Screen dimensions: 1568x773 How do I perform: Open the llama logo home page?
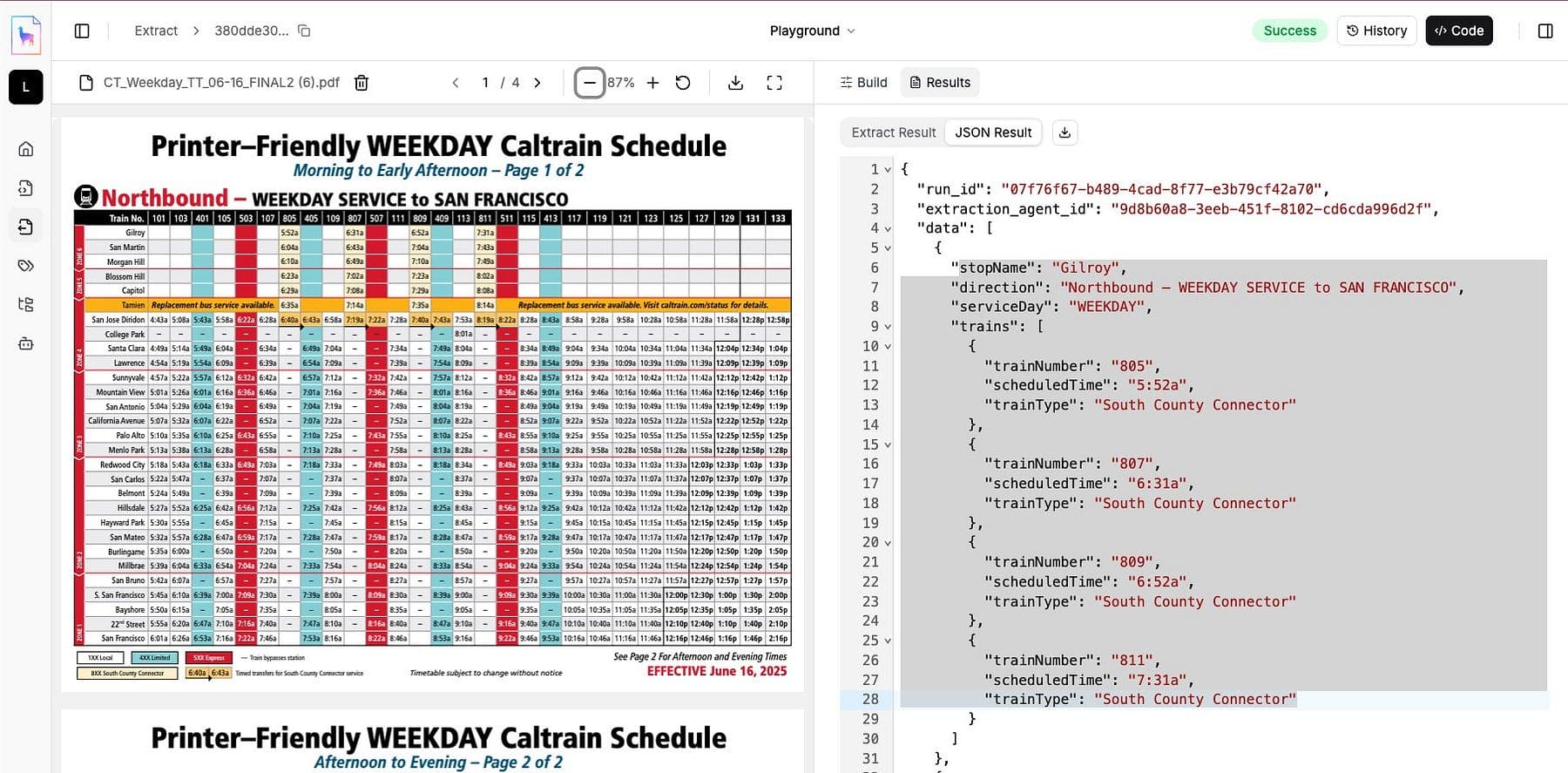pyautogui.click(x=26, y=35)
